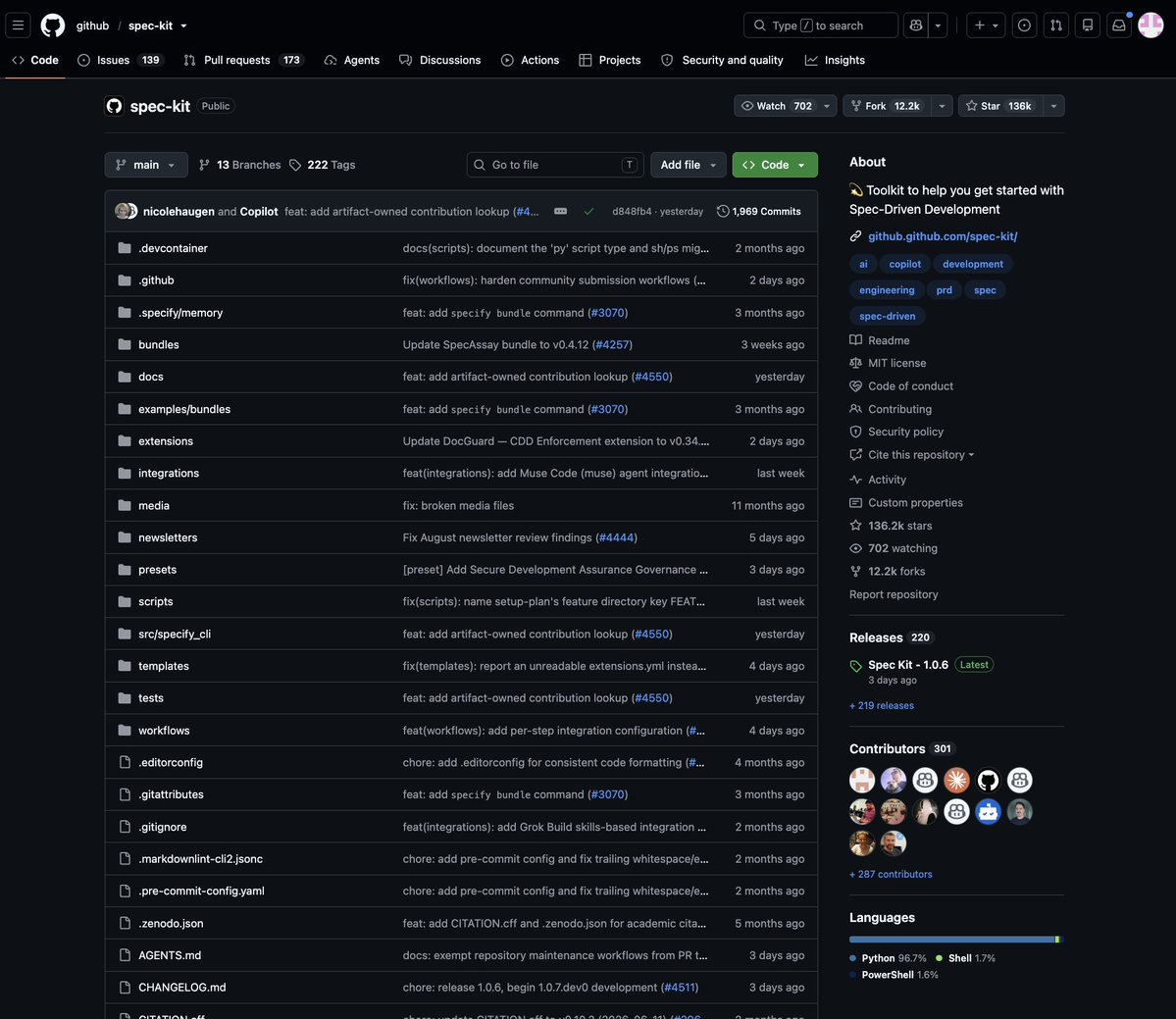Open the extensions folder
This screenshot has height=1019, width=1176.
pos(166,441)
